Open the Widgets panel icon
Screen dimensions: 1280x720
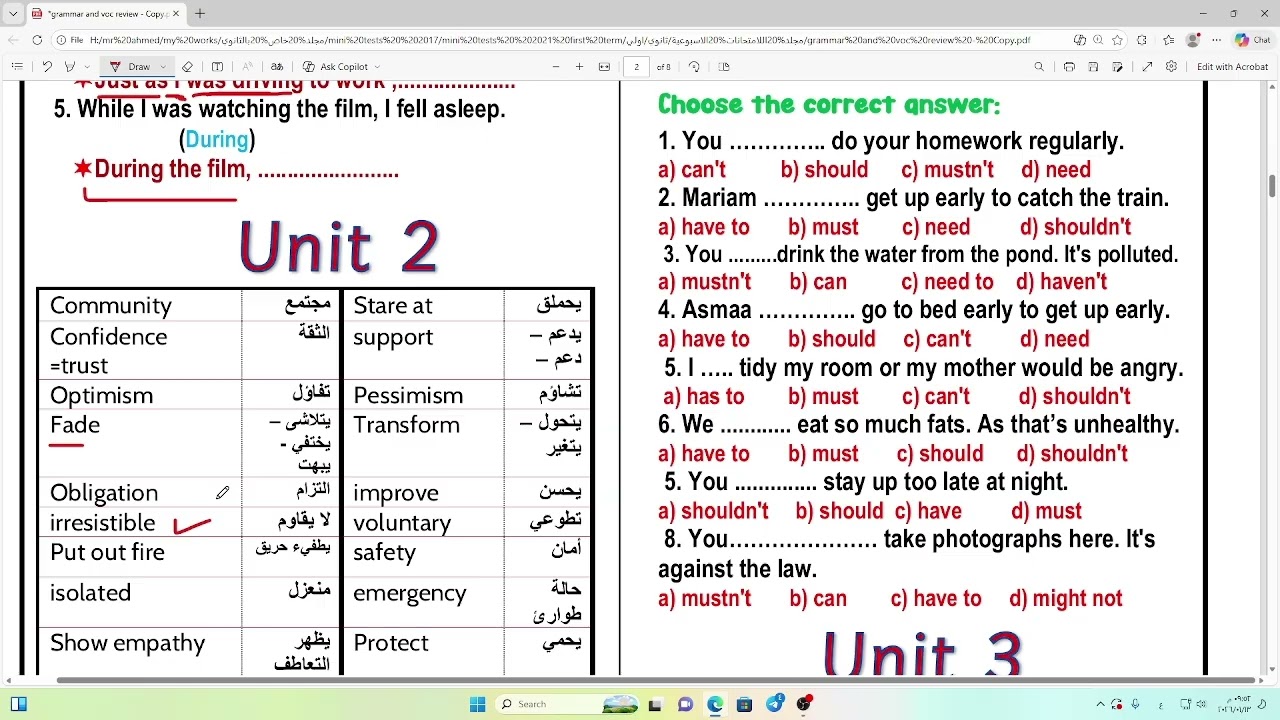pyautogui.click(x=18, y=704)
